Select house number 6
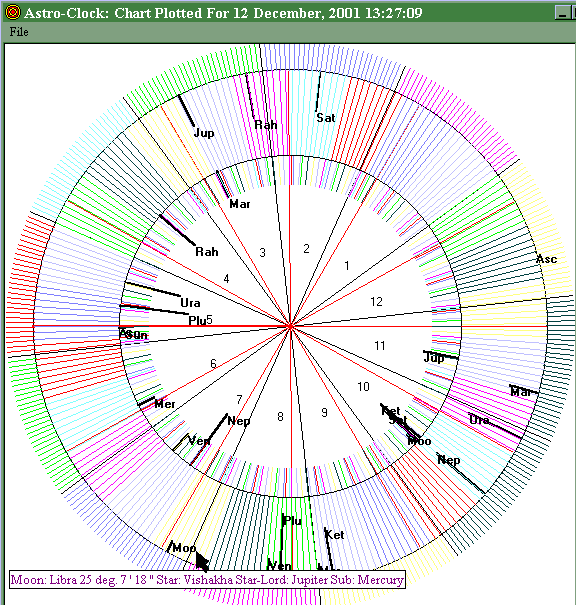This screenshot has width=576, height=605. (x=213, y=363)
